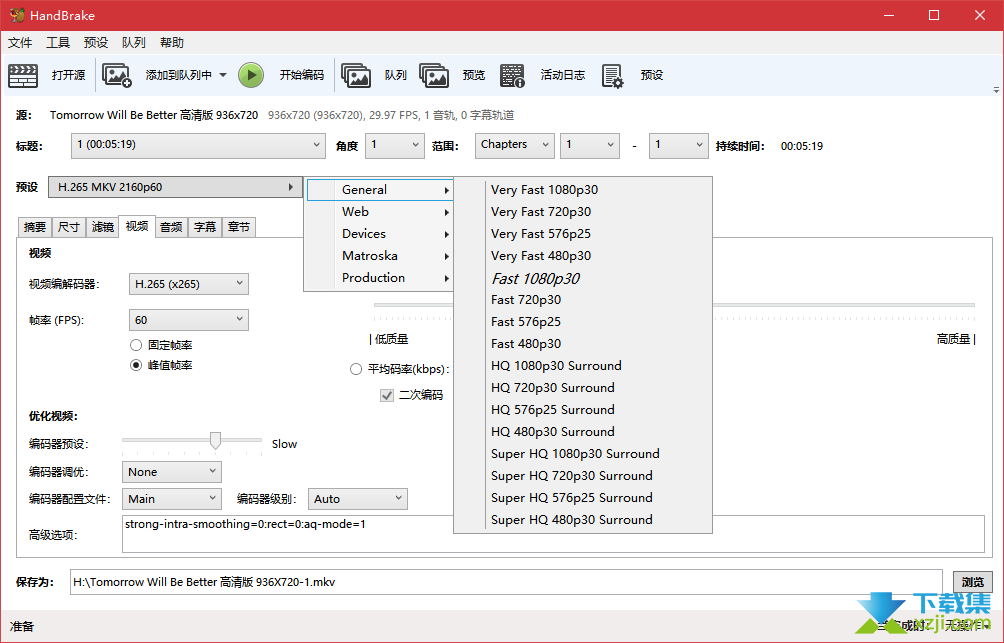
Task: Open the framerate dropdown showing 60
Action: click(x=189, y=320)
